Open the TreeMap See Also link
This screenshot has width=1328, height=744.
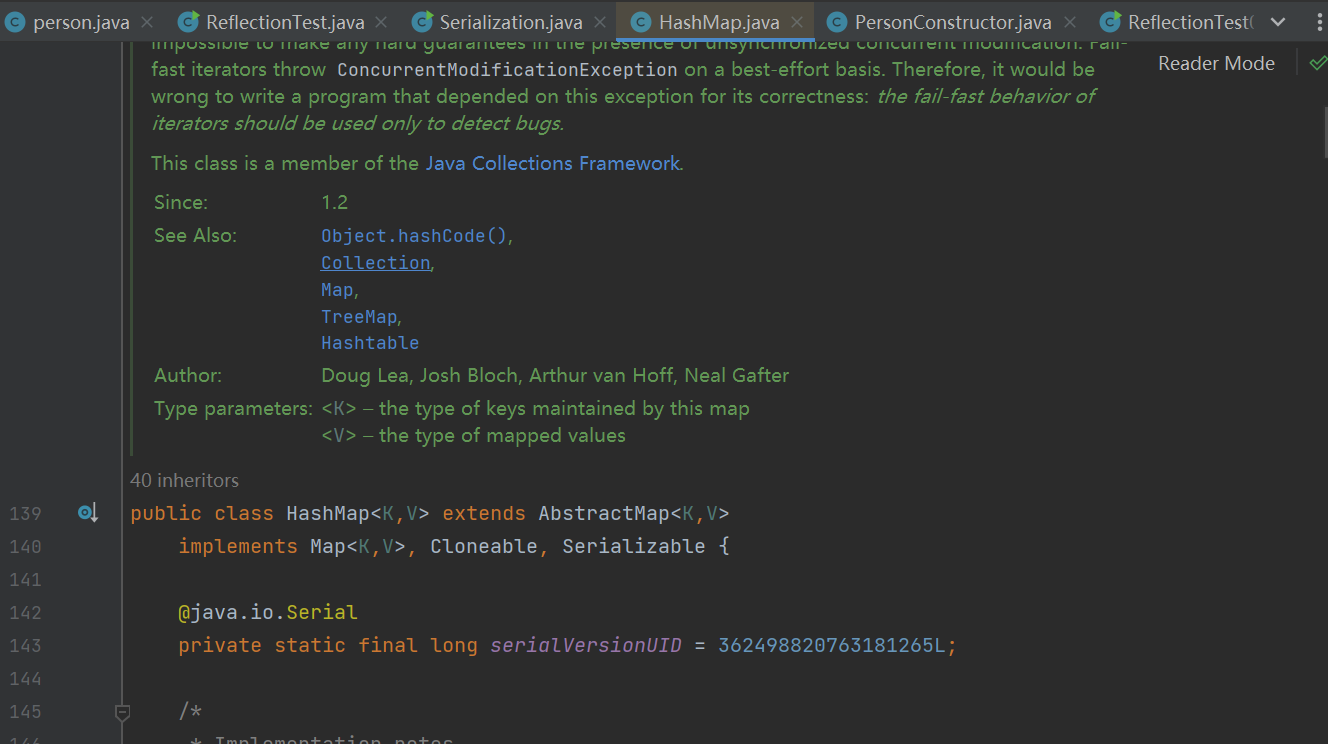tap(359, 316)
